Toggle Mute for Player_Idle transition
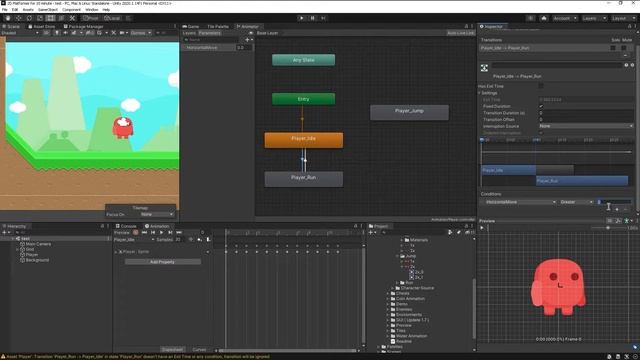Screen dimensions: 640x360 point(624,48)
